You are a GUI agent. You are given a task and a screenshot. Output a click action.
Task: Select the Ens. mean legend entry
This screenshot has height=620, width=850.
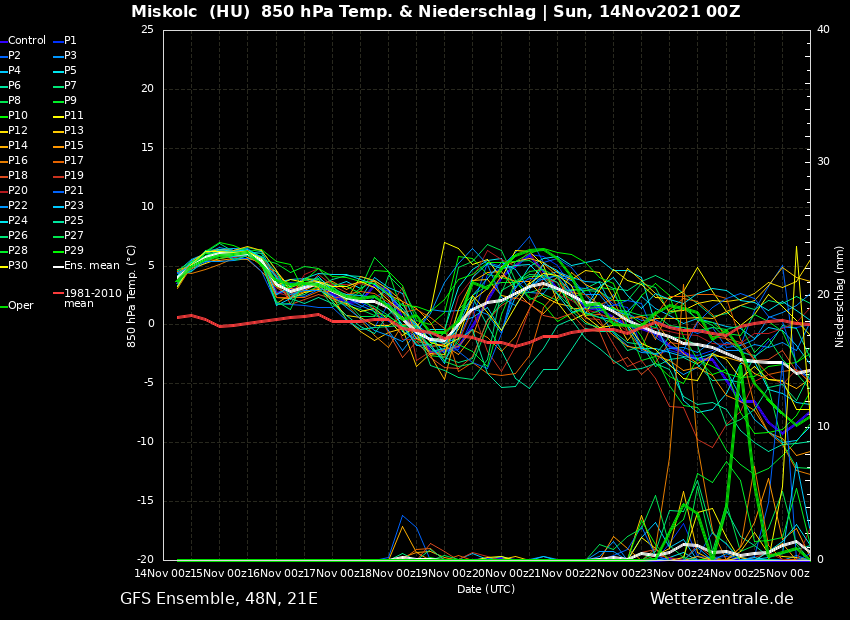tap(91, 266)
